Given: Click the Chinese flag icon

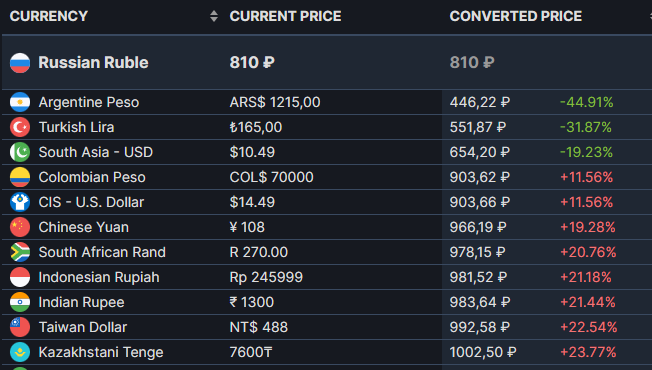Looking at the screenshot, I should coord(20,227).
